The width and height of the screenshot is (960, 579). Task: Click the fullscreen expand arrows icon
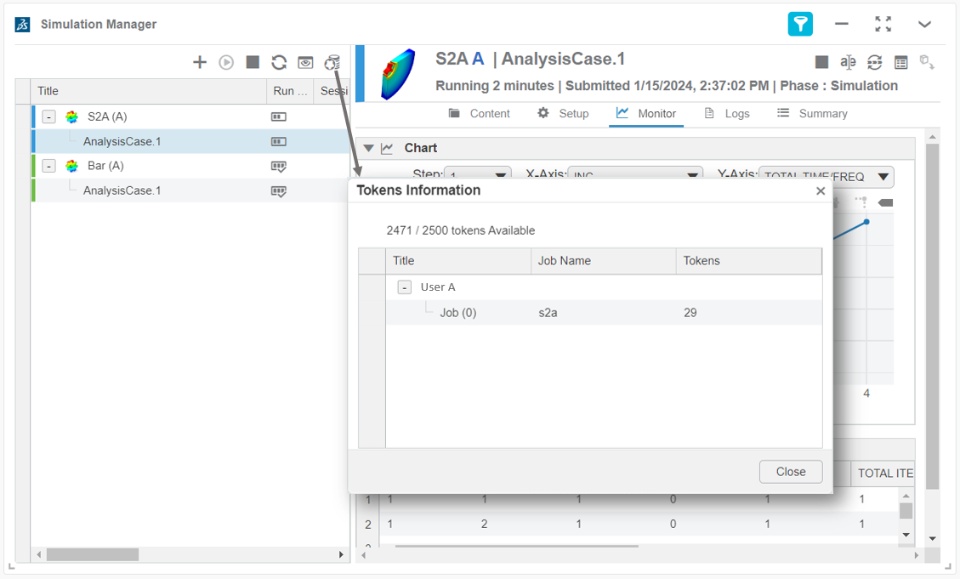tap(883, 24)
